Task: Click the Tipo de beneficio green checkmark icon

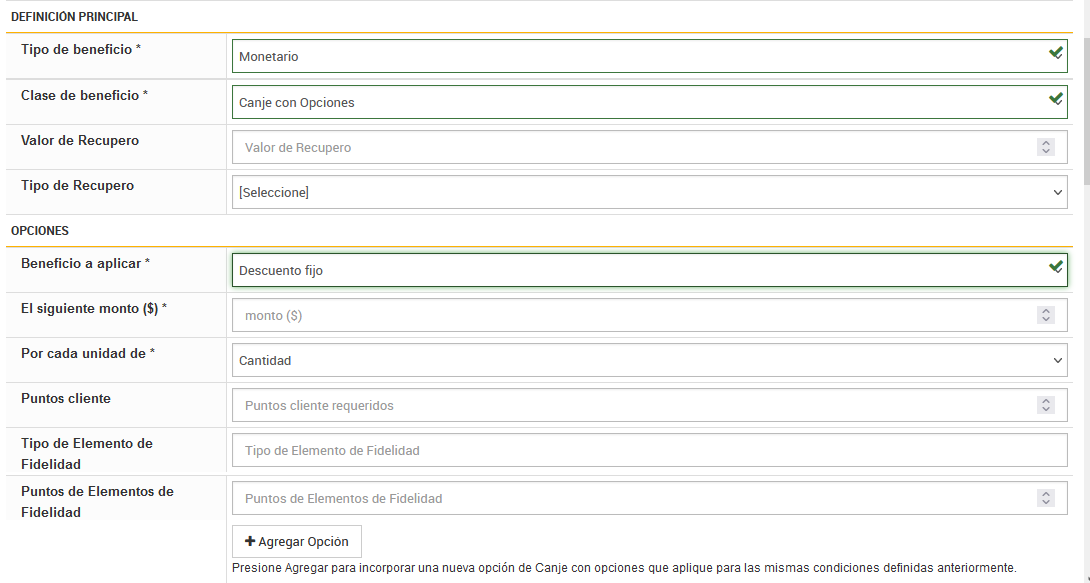Action: pyautogui.click(x=1055, y=53)
